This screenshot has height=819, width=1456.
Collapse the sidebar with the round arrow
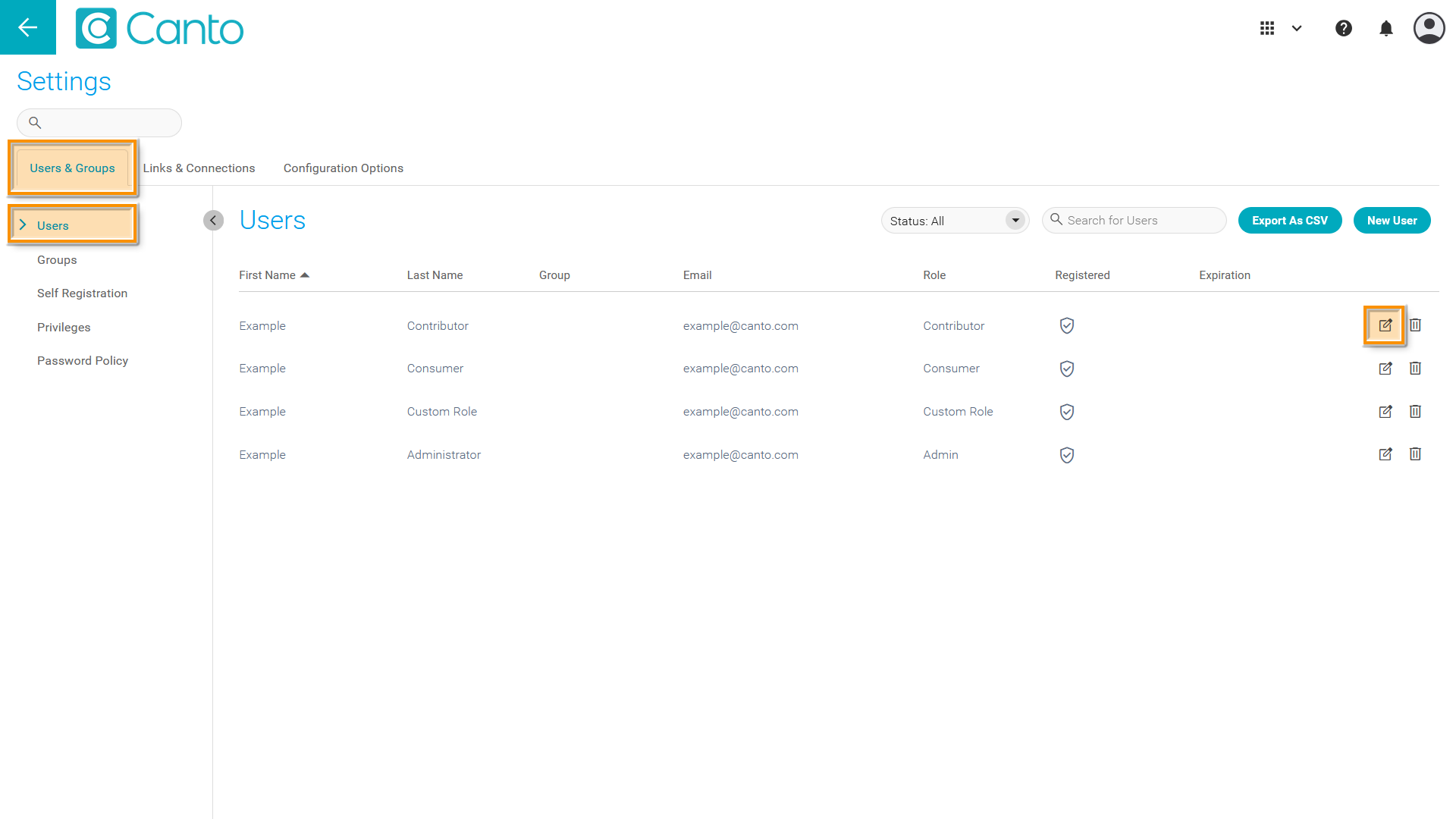pos(213,221)
